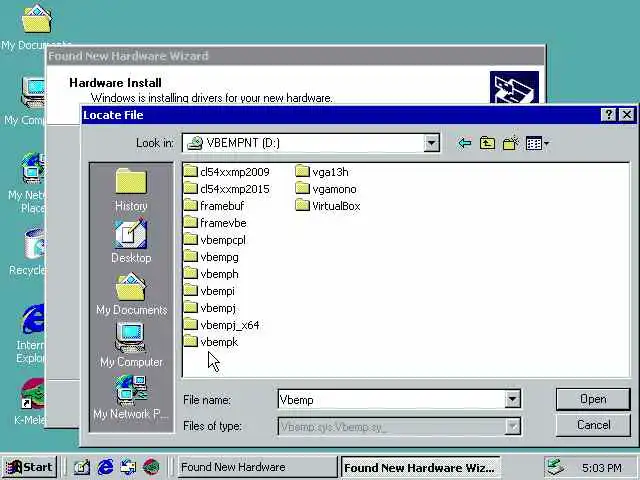Expand the File name dropdown arrow
This screenshot has width=640, height=480.
[x=512, y=399]
